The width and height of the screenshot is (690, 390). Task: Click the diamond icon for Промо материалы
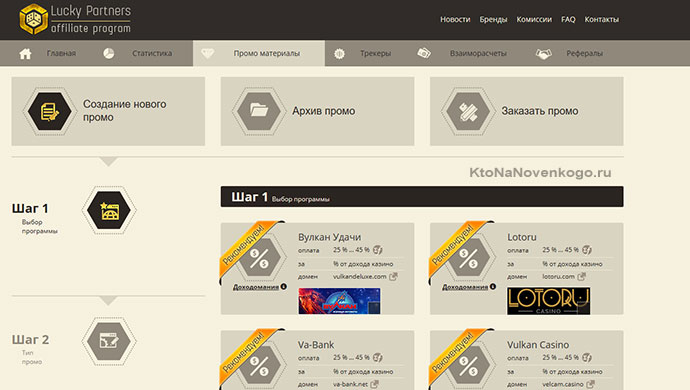tap(208, 53)
